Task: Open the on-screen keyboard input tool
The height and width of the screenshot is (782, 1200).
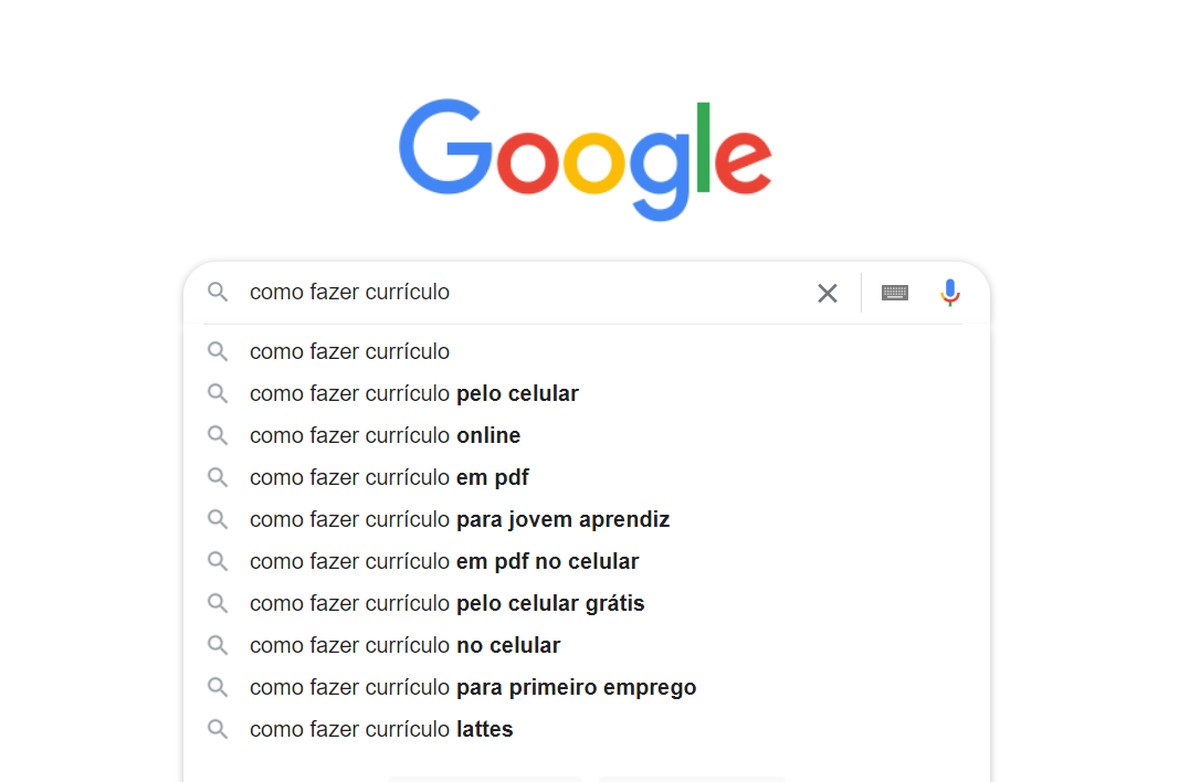Action: tap(894, 293)
